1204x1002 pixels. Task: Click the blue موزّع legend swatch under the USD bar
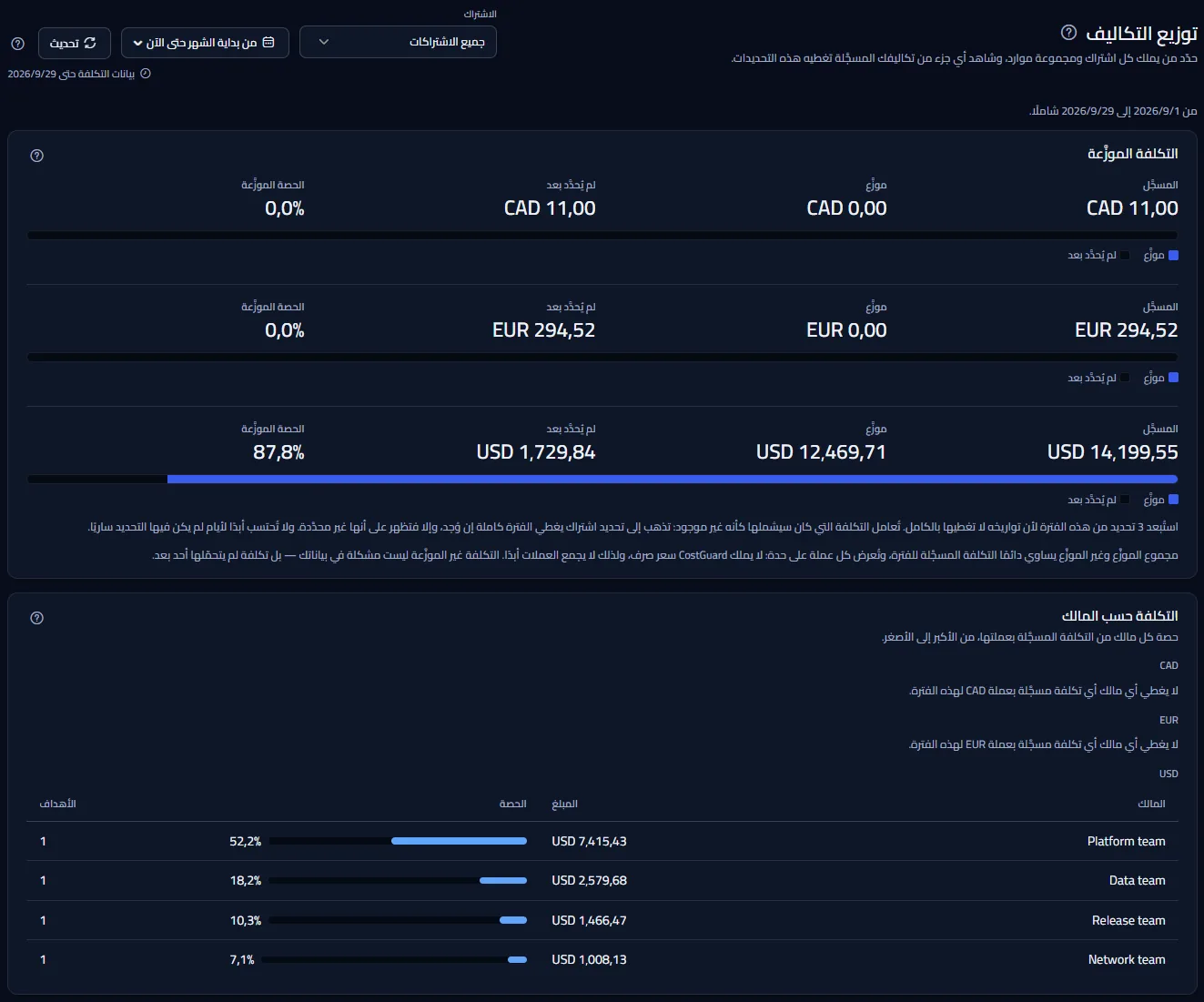(1173, 500)
